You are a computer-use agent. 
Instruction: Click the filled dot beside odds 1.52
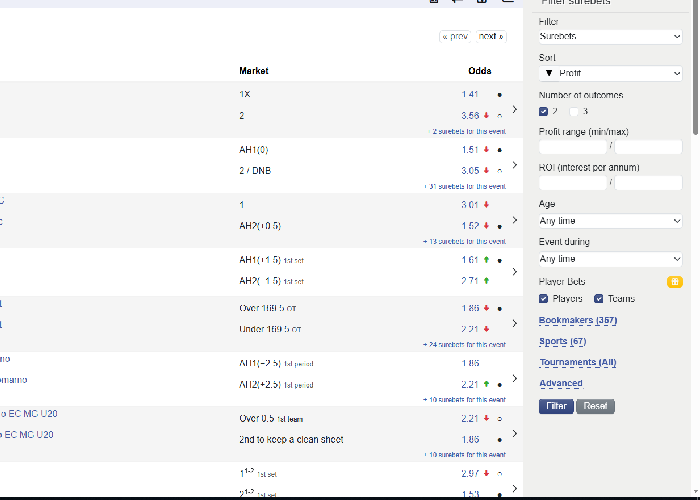click(x=500, y=226)
